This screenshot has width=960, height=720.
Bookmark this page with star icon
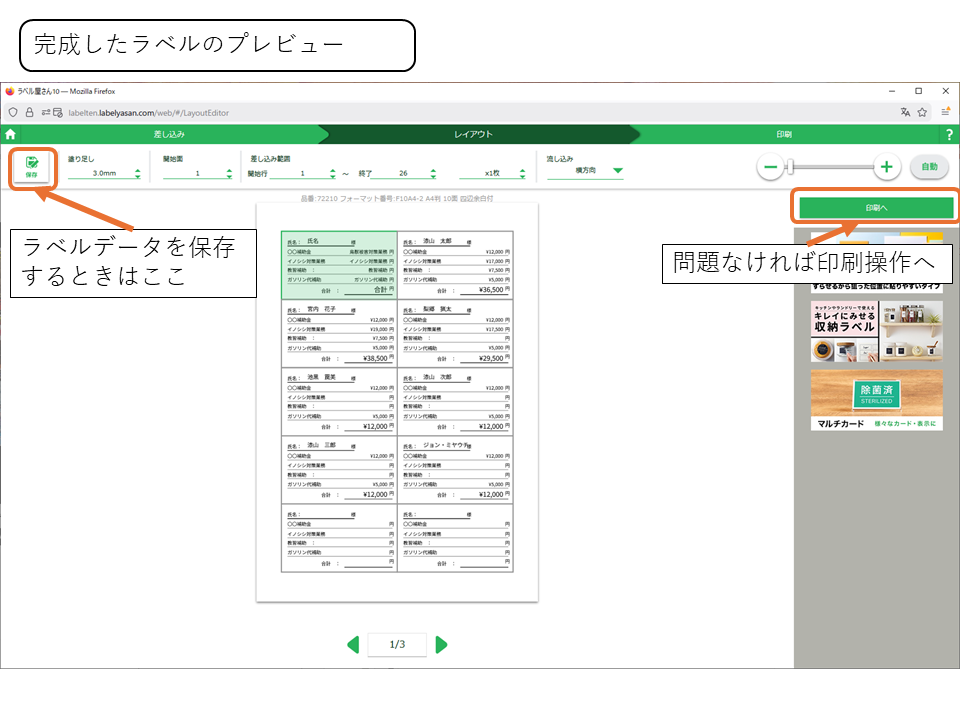click(922, 112)
